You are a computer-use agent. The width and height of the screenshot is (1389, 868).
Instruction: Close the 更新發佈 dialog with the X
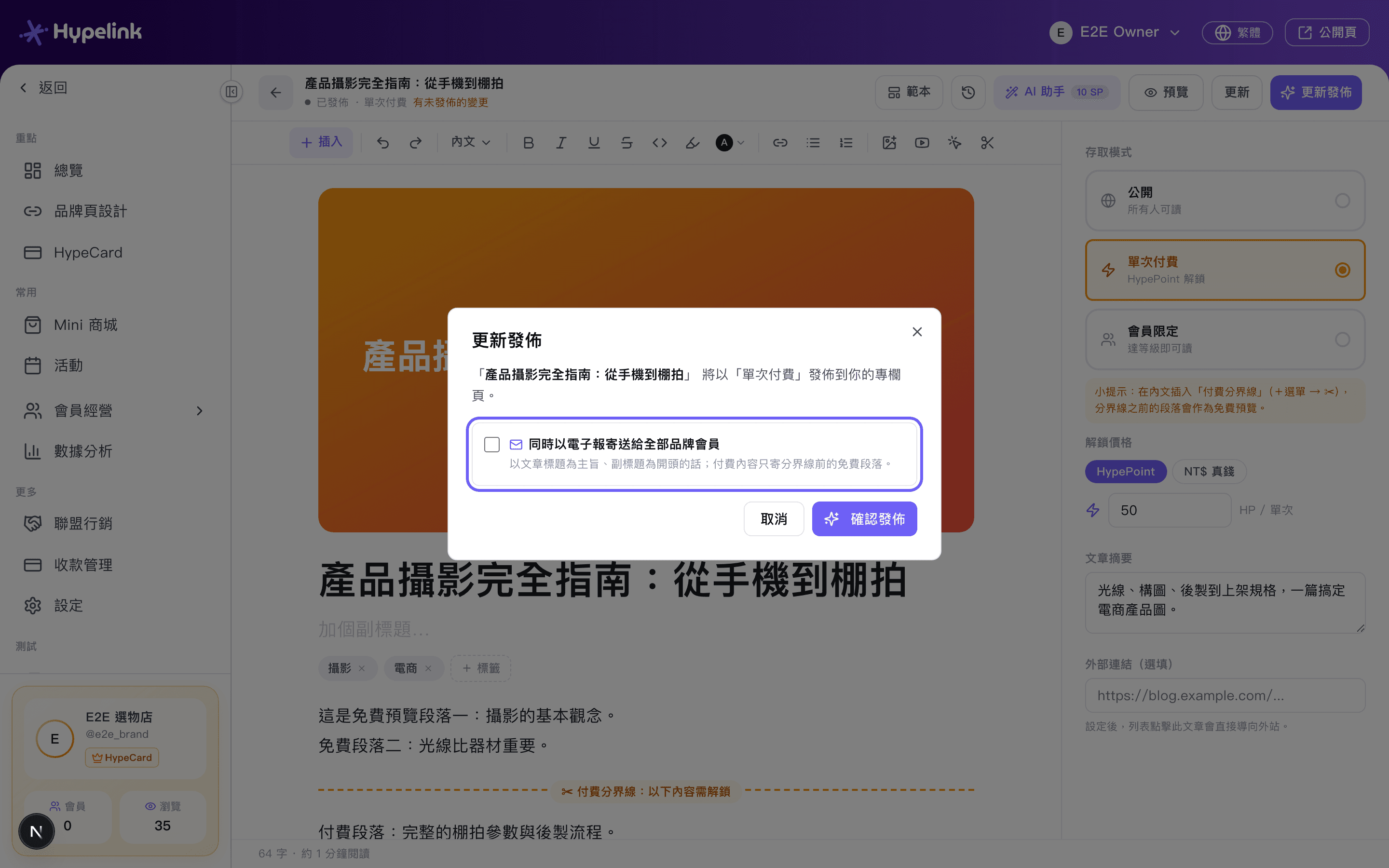pyautogui.click(x=917, y=332)
